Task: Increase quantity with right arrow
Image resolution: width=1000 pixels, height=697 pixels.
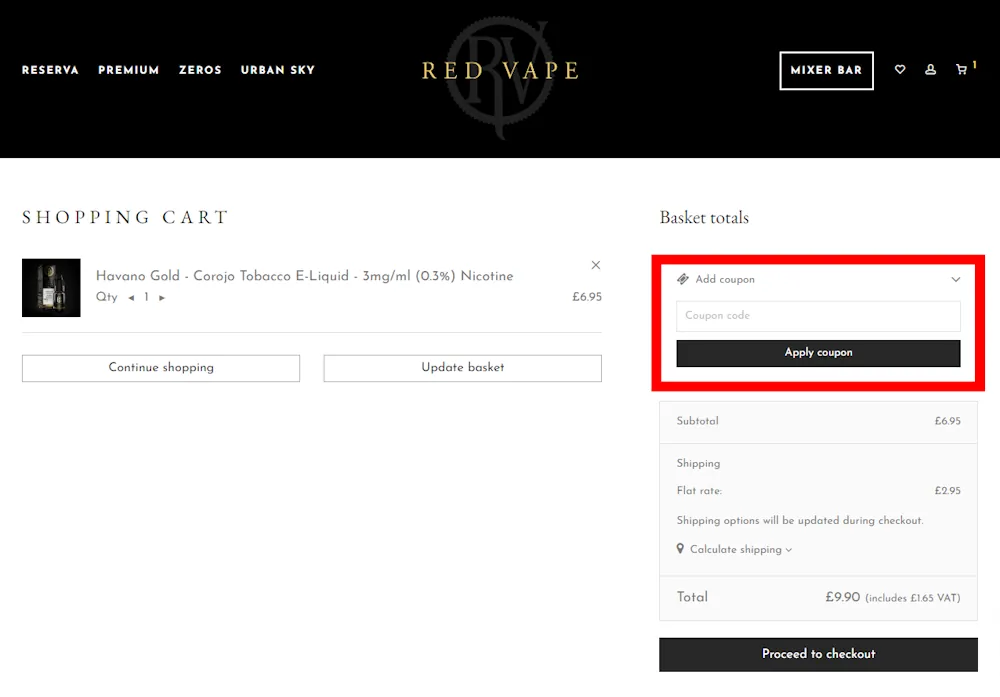Action: (x=162, y=297)
